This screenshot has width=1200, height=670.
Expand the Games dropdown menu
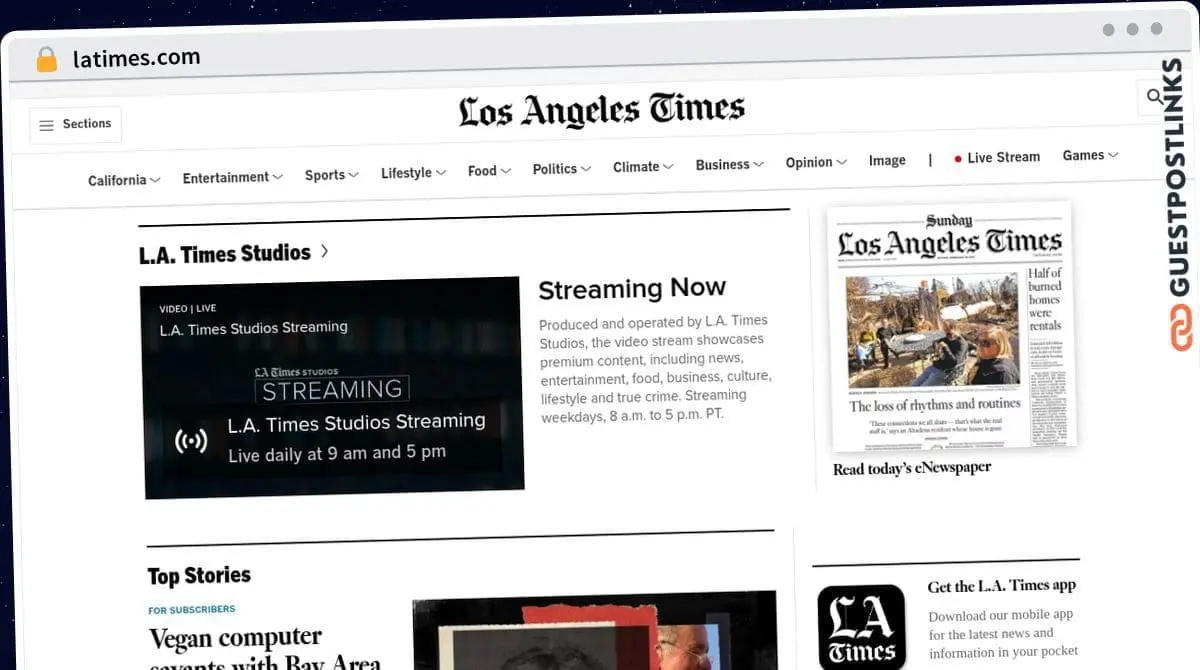point(1090,155)
